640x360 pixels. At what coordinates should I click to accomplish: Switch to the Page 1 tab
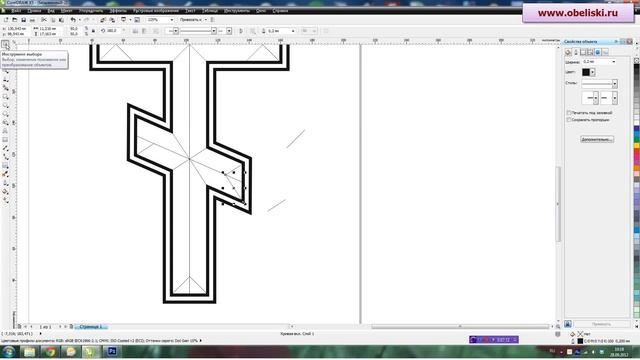[91, 327]
